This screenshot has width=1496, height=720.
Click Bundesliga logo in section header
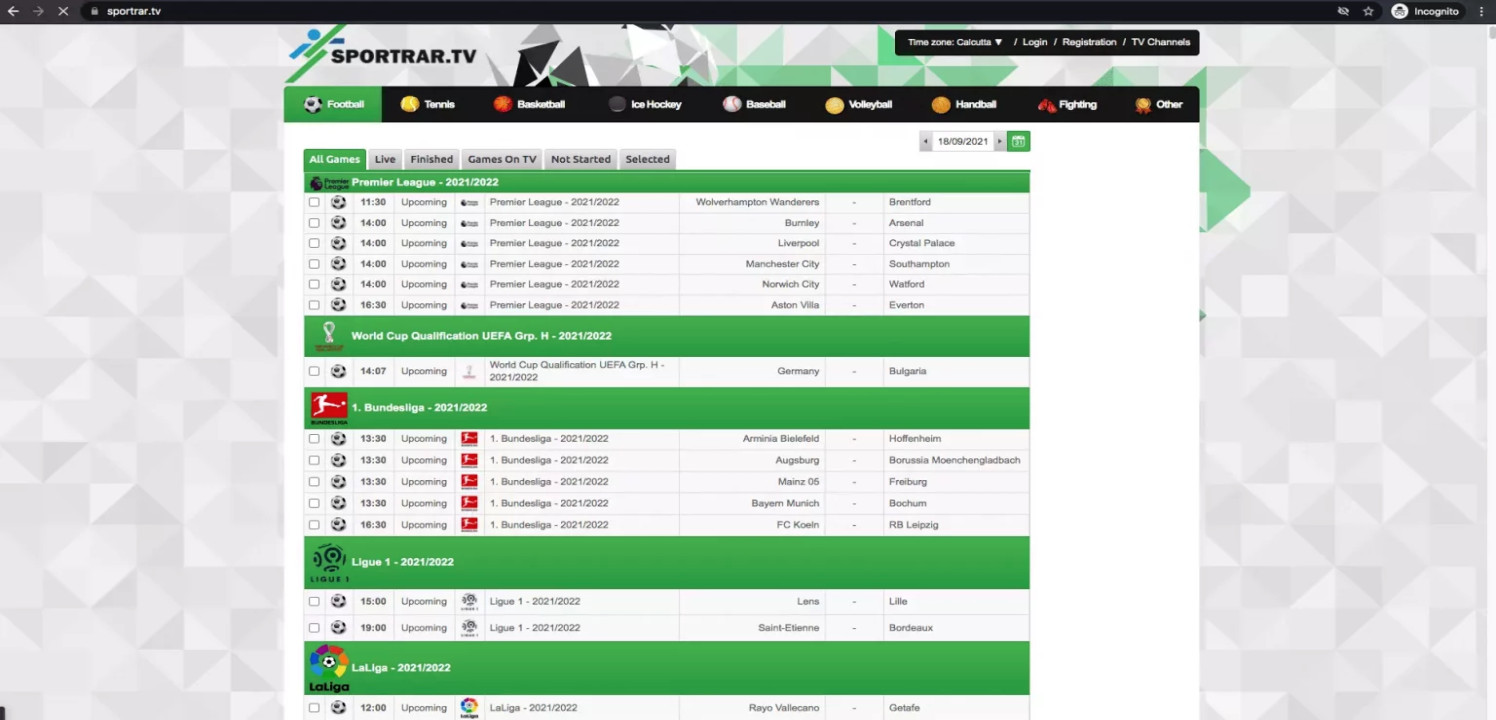coord(329,408)
